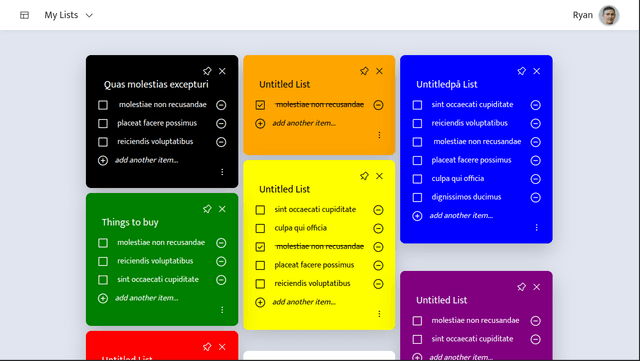Image resolution: width=640 pixels, height=361 pixels.
Task: Close the purple Untitled List card
Action: [x=536, y=287]
